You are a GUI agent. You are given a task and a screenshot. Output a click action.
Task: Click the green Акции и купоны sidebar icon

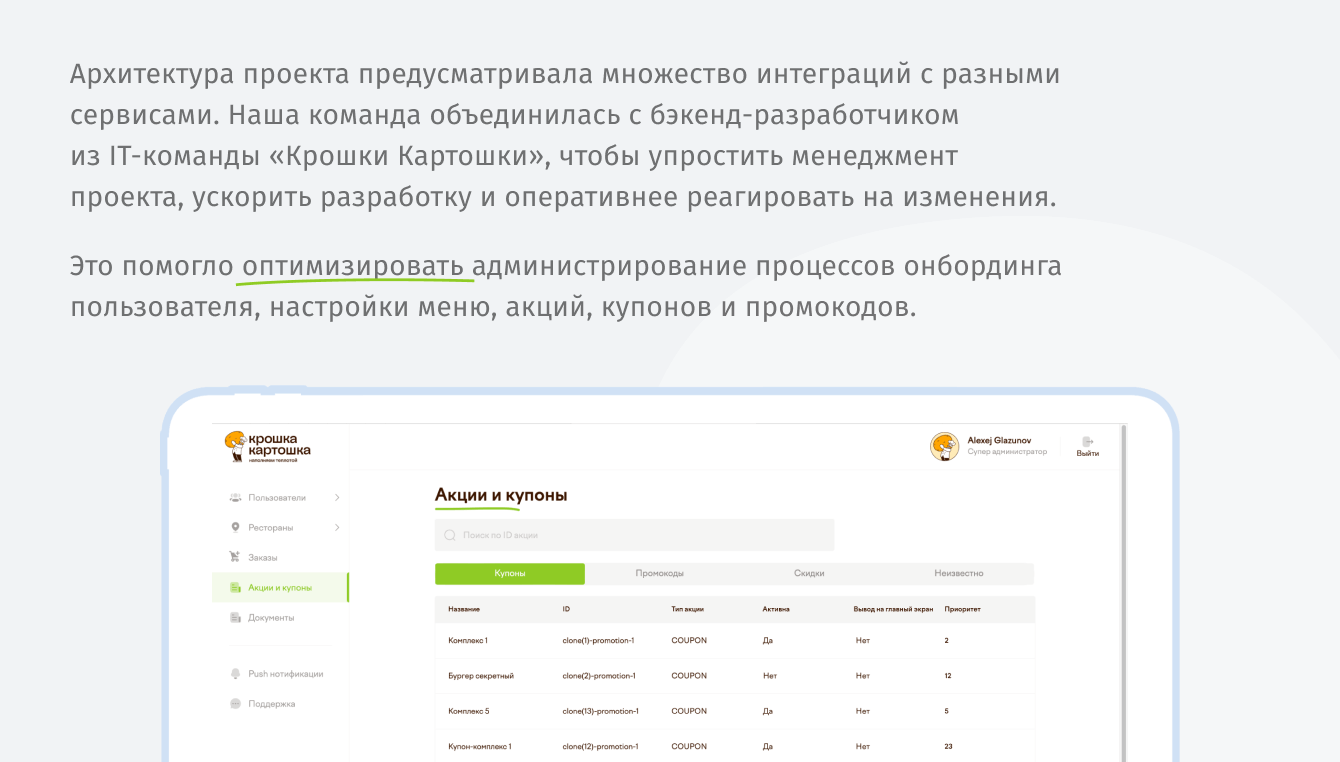coord(235,587)
